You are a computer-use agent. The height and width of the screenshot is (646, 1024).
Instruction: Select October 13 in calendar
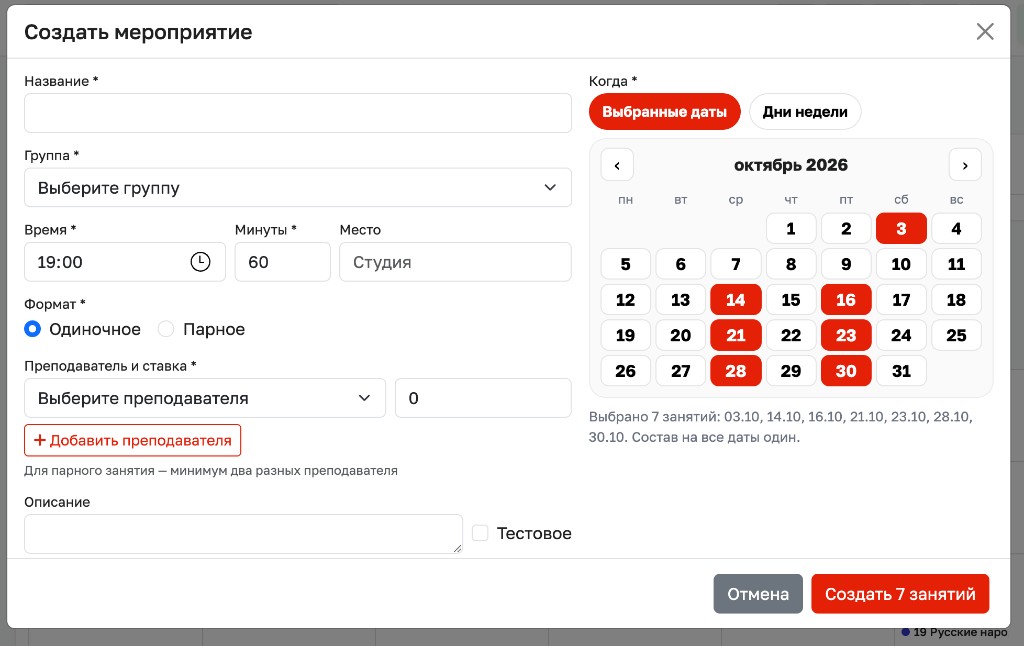[680, 300]
